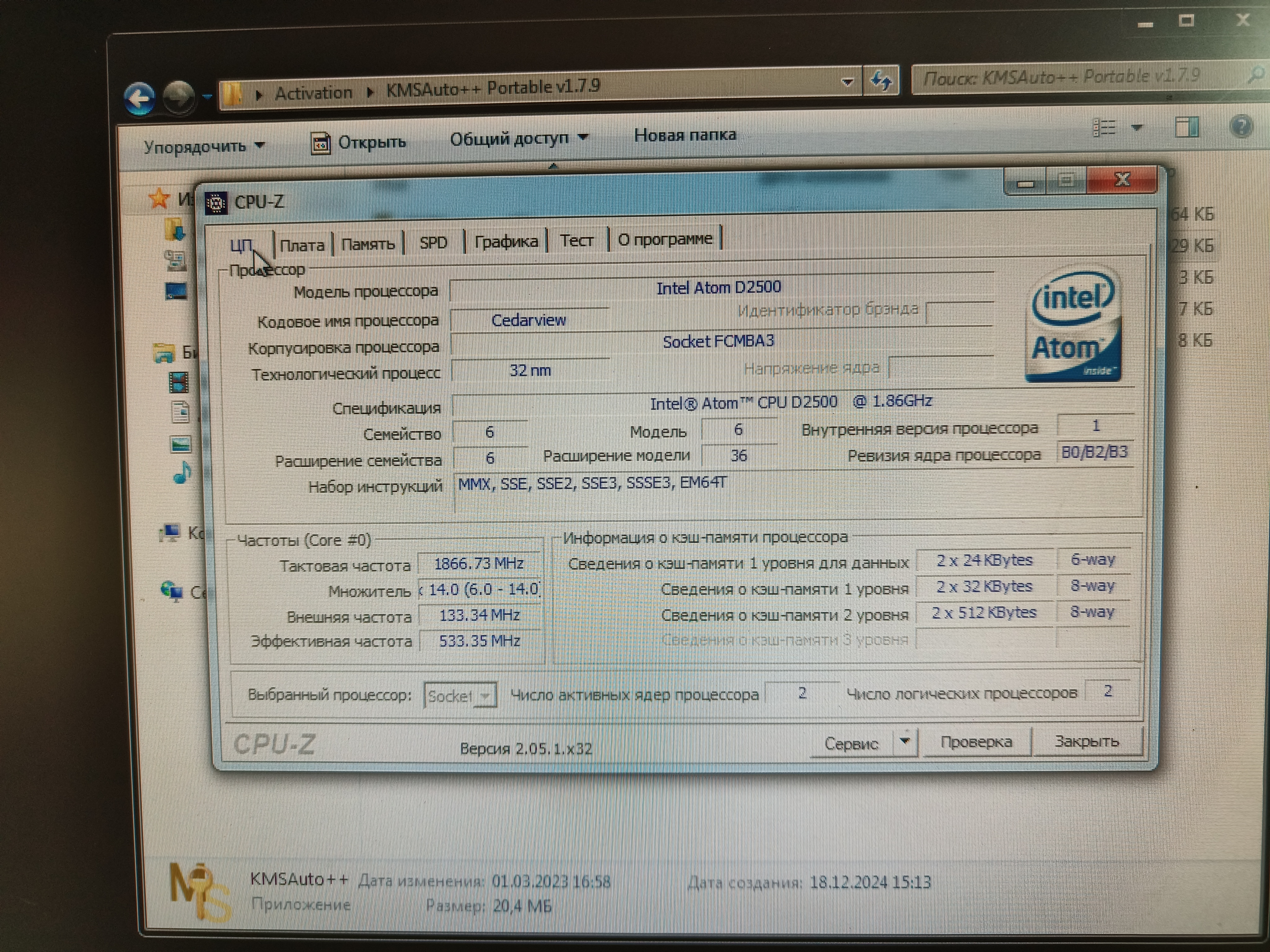Click the Explorer Back arrow button
The image size is (1270, 952).
pos(140,98)
